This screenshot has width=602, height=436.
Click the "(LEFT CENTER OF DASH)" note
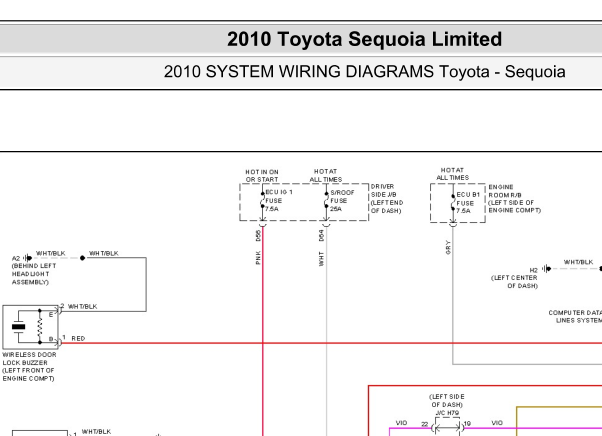(514, 282)
